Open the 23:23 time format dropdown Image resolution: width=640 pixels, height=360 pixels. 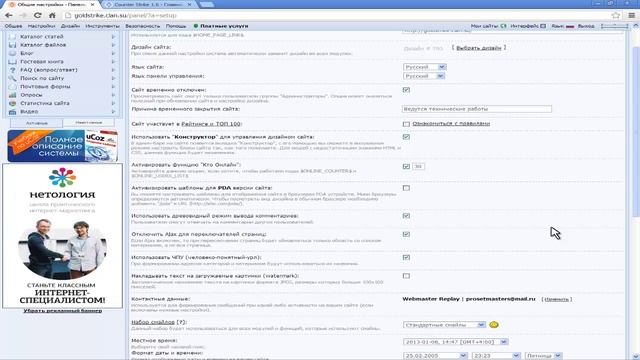(x=496, y=356)
